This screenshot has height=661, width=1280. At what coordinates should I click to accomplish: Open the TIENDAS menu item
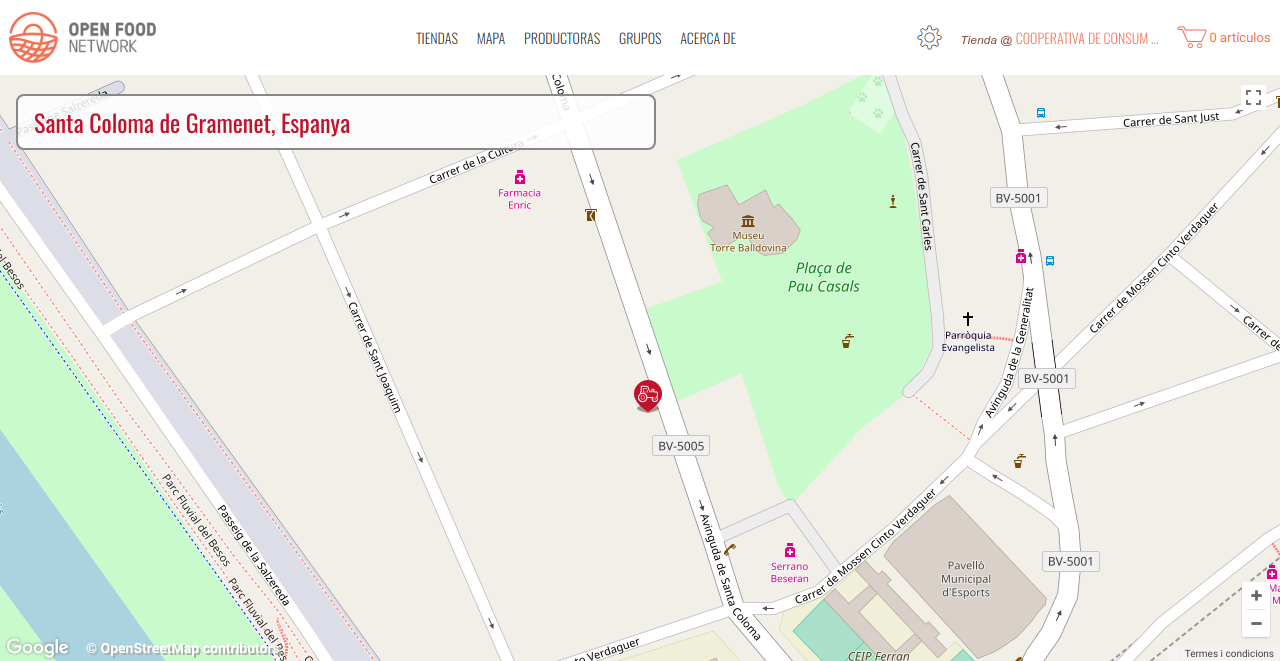(437, 38)
